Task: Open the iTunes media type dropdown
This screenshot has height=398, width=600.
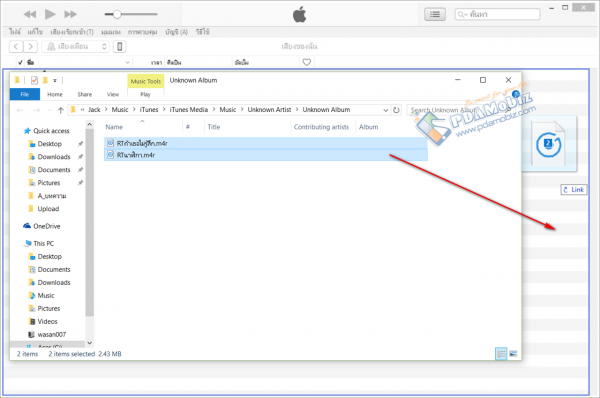Action: point(75,47)
